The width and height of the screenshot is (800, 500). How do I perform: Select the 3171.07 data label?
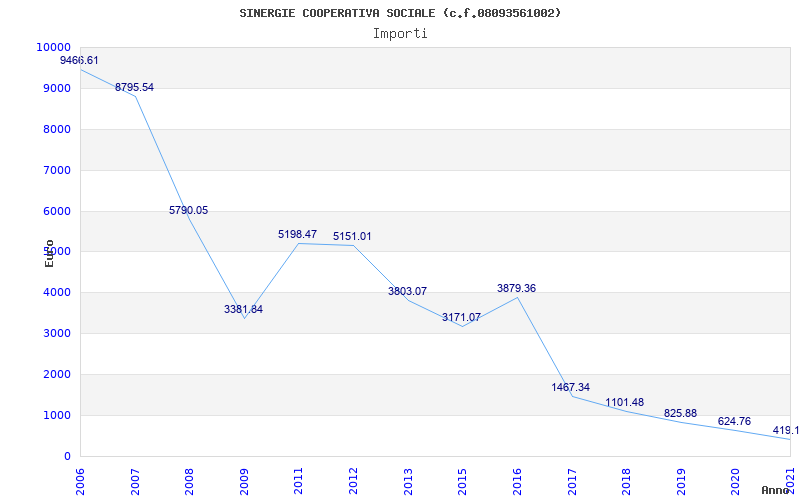pyautogui.click(x=461, y=318)
